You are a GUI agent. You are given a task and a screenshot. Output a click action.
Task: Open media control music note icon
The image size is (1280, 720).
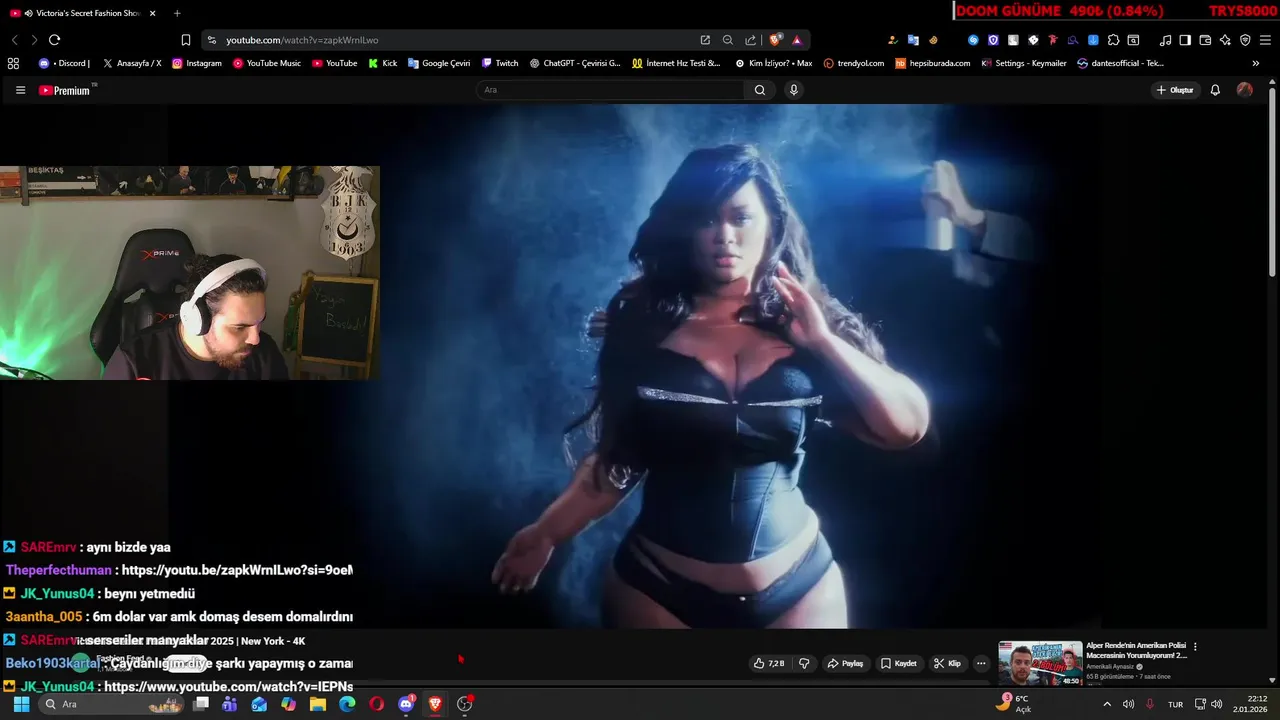pos(1165,40)
